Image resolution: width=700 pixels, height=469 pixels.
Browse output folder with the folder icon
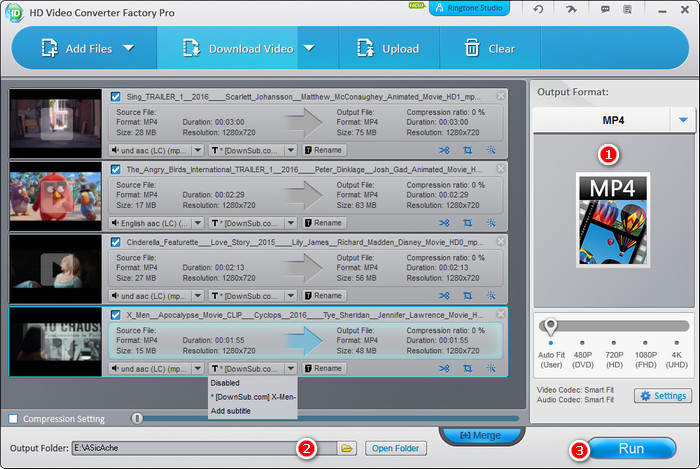pyautogui.click(x=347, y=448)
